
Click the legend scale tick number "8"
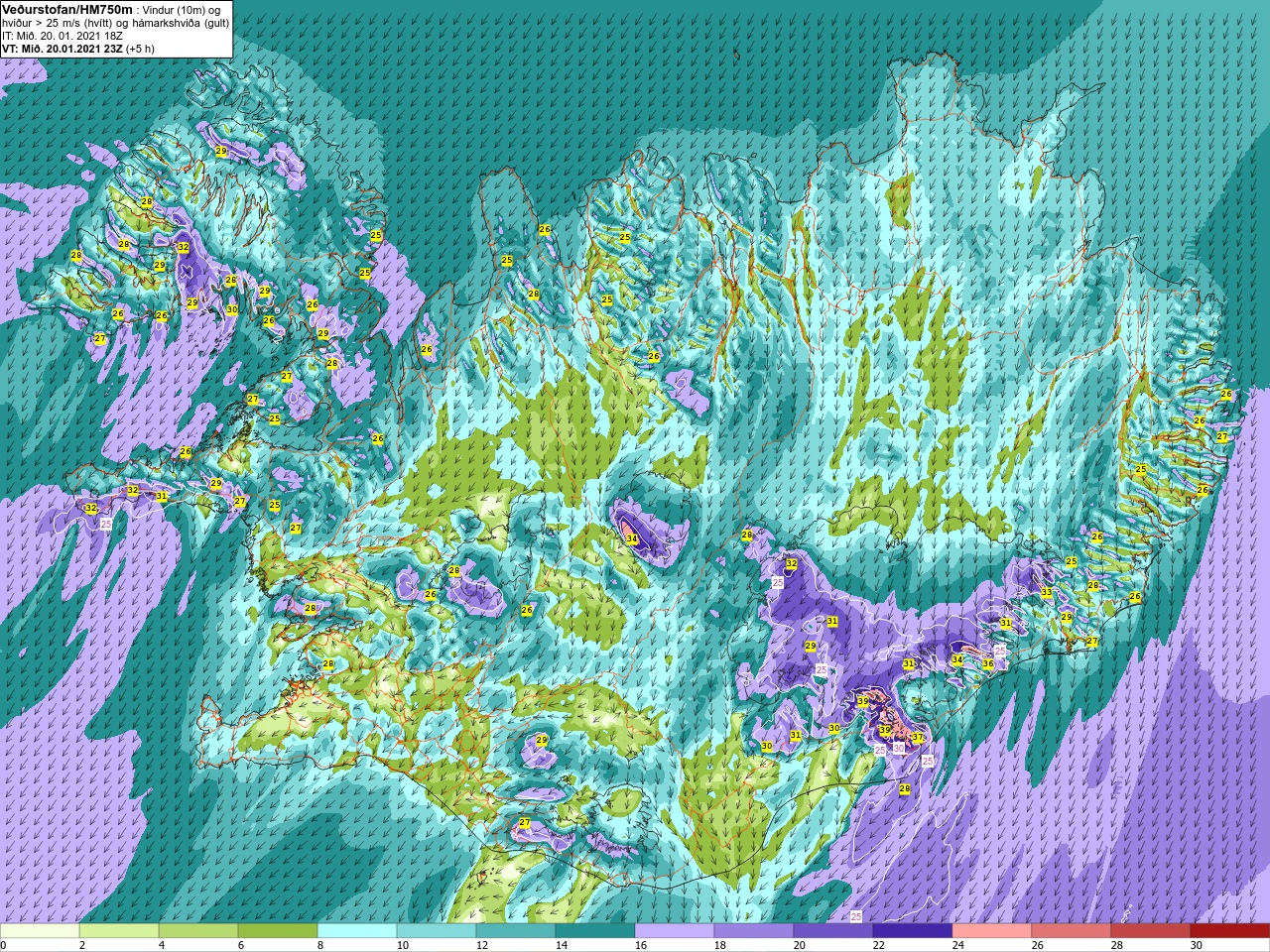tap(320, 945)
